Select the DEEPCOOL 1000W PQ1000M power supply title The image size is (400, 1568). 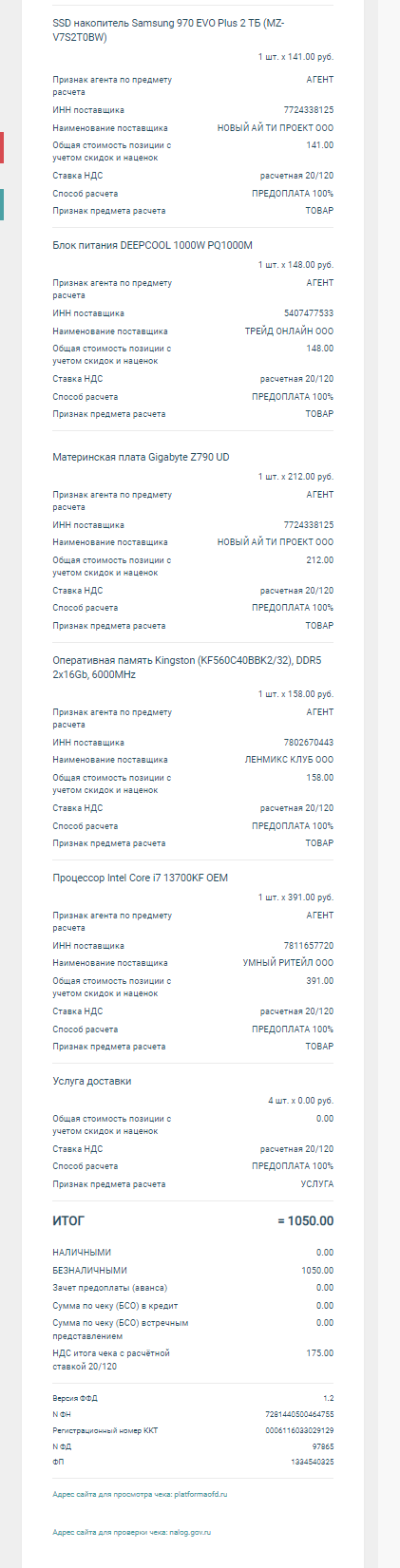(x=153, y=245)
